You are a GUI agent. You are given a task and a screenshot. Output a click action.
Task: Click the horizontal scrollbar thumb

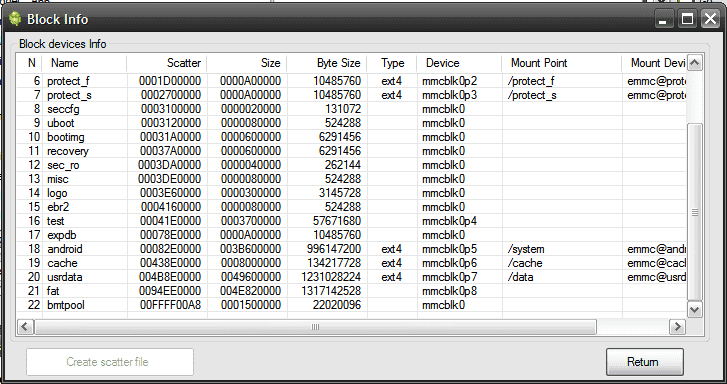(315, 326)
